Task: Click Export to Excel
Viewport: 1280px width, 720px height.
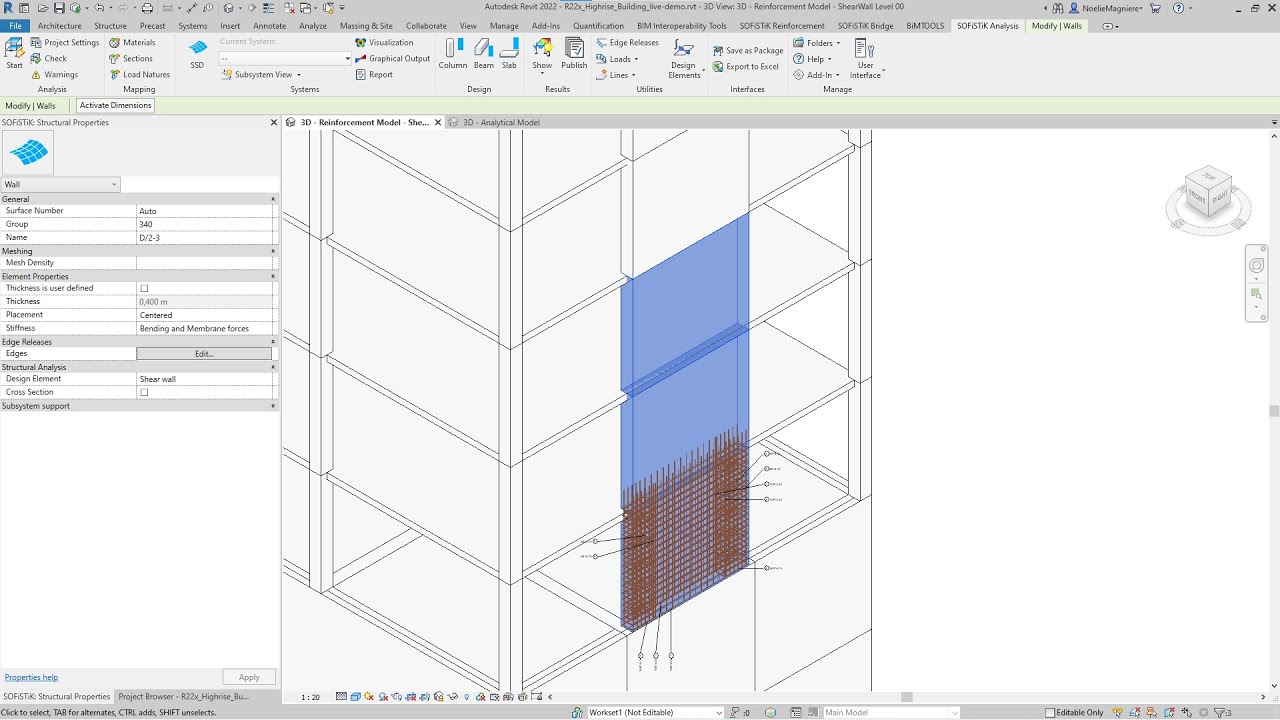Action: coord(746,67)
